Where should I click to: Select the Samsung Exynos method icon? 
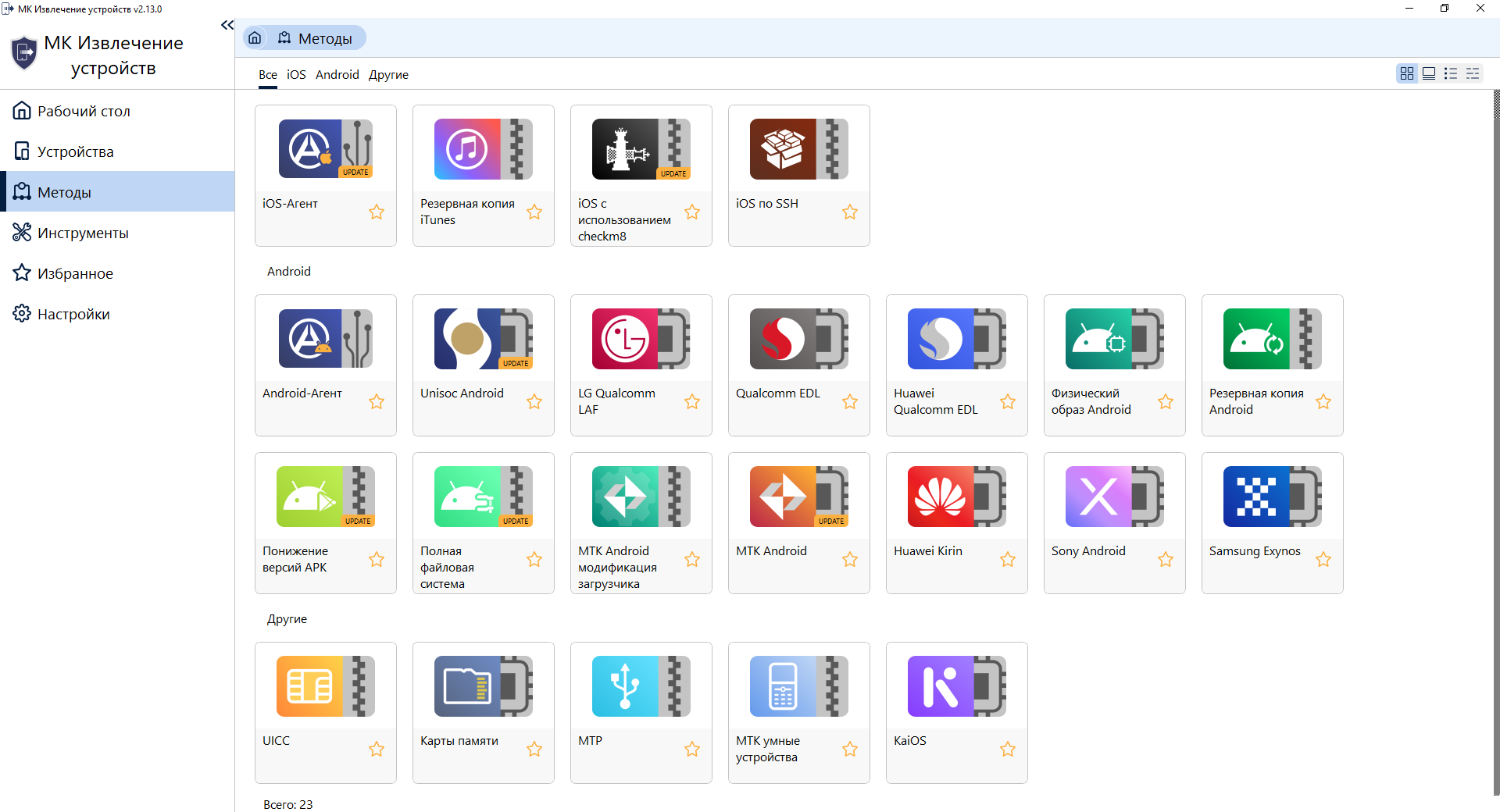(x=1273, y=496)
